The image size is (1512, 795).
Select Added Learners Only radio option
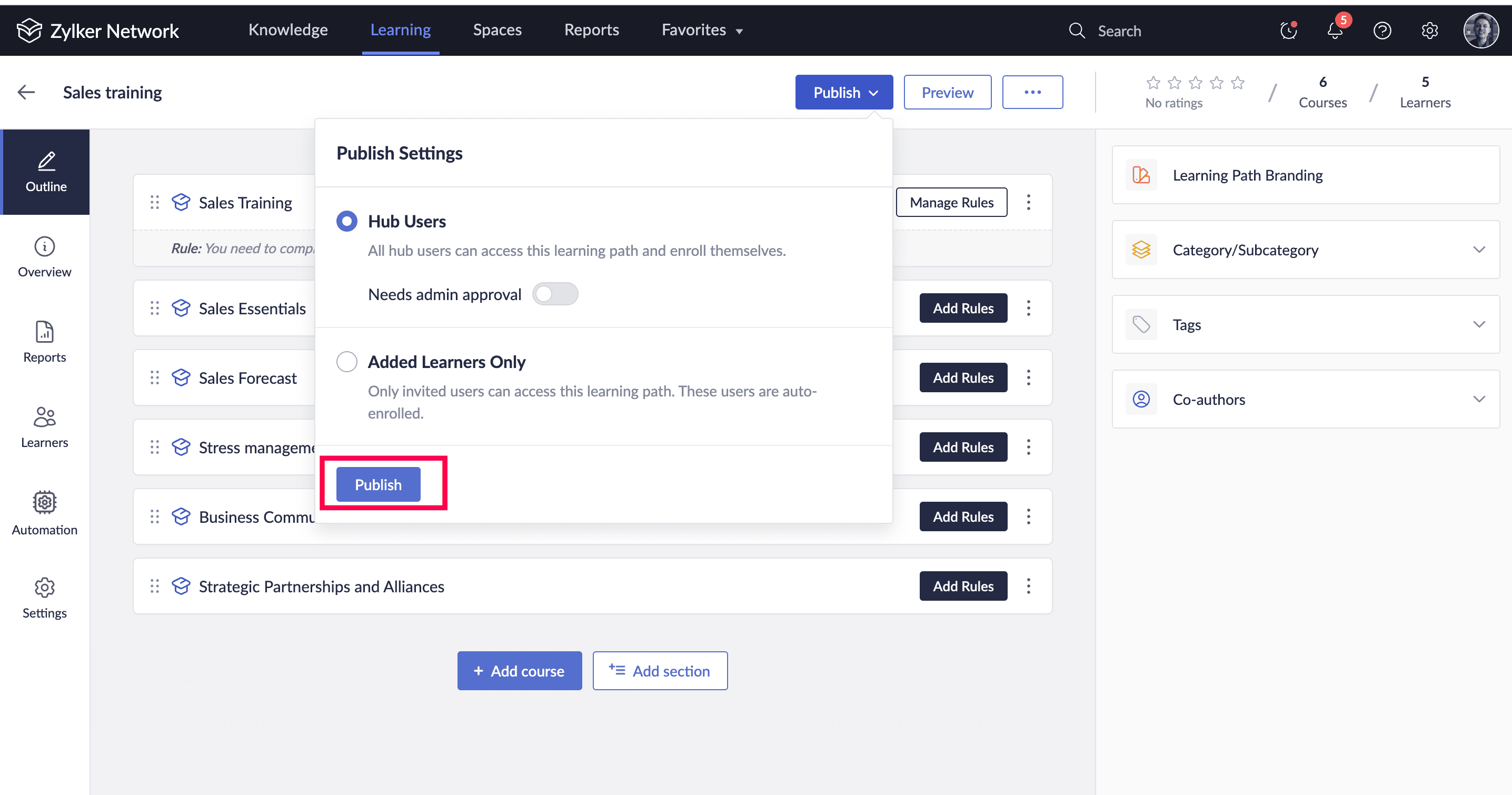(346, 362)
